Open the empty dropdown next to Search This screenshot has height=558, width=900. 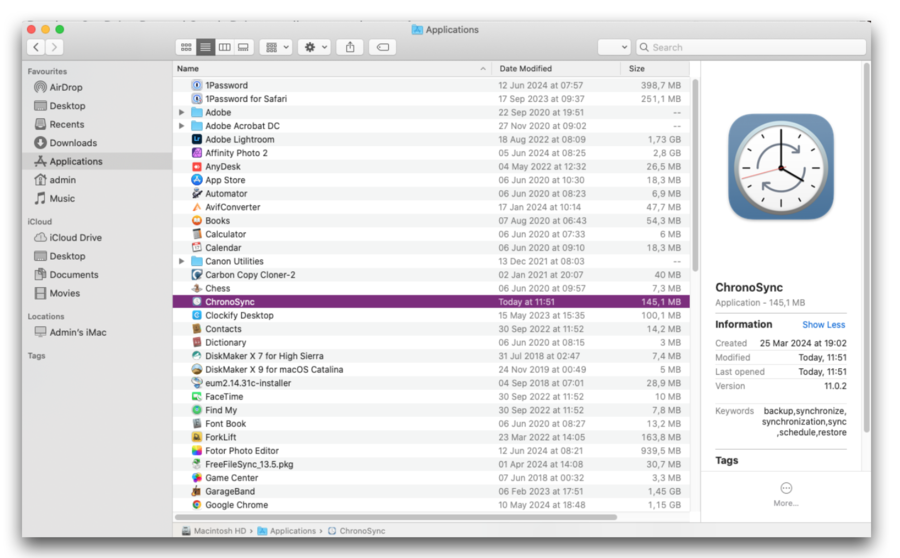614,47
